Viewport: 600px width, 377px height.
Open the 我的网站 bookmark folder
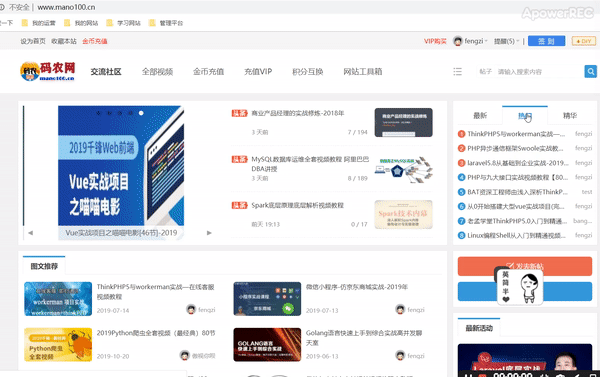point(81,23)
